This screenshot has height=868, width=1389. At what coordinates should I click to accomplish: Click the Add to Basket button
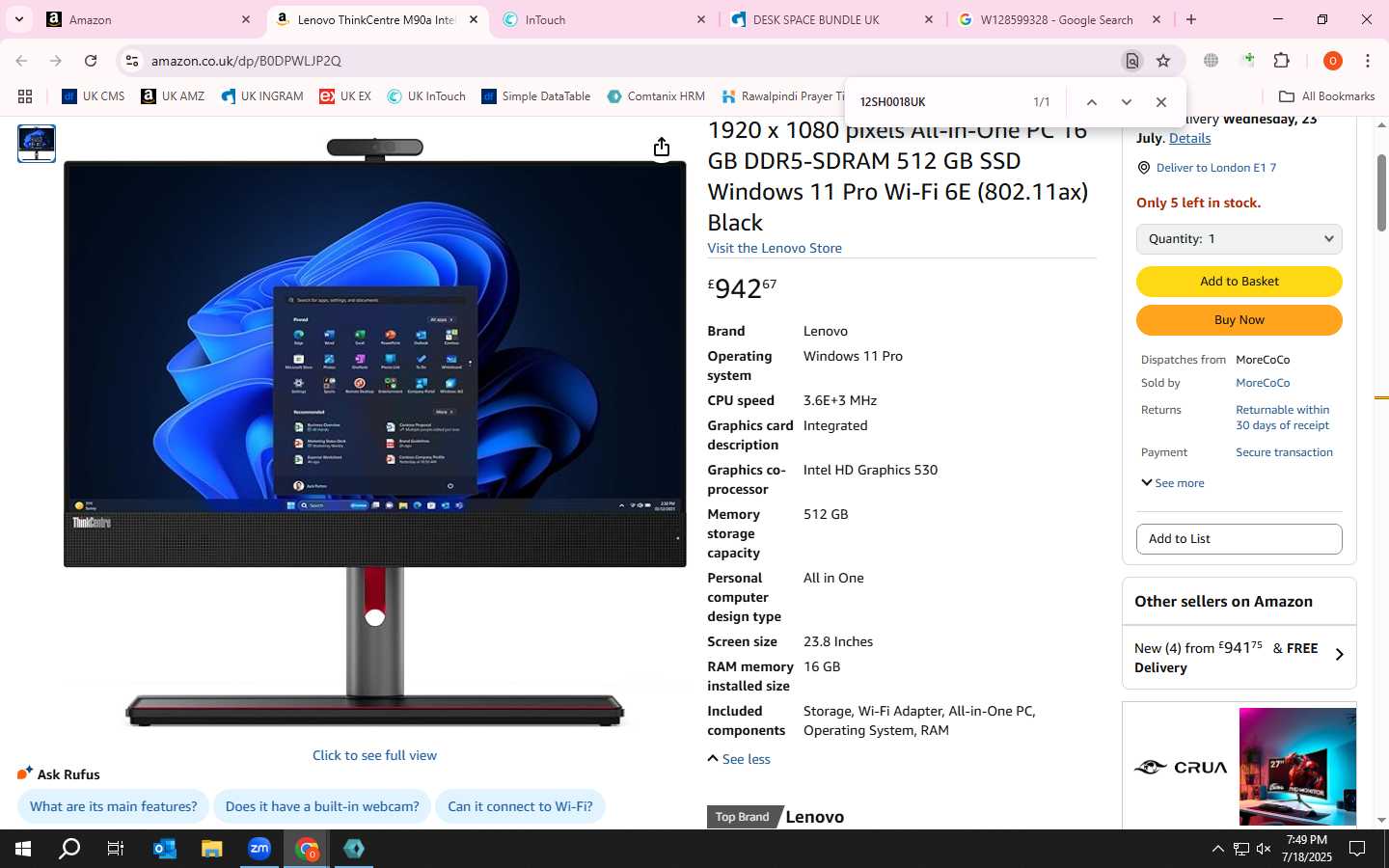coord(1239,282)
